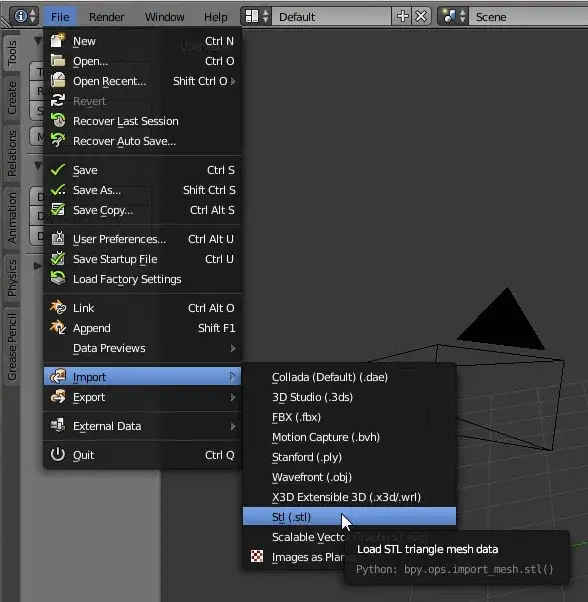Click the Images as Planes checker icon
The height and width of the screenshot is (602, 588).
[x=257, y=556]
